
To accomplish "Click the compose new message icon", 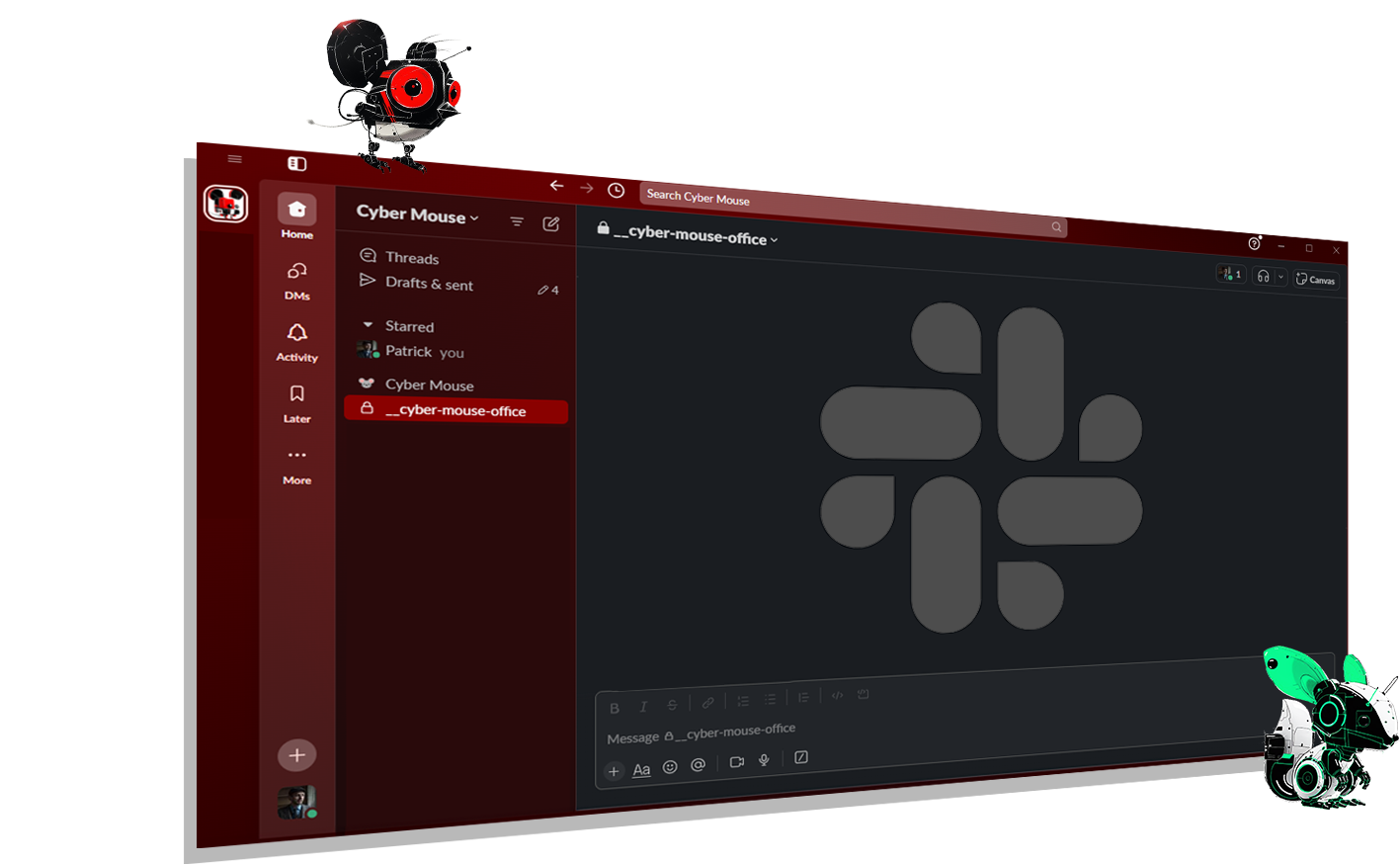I will click(551, 224).
